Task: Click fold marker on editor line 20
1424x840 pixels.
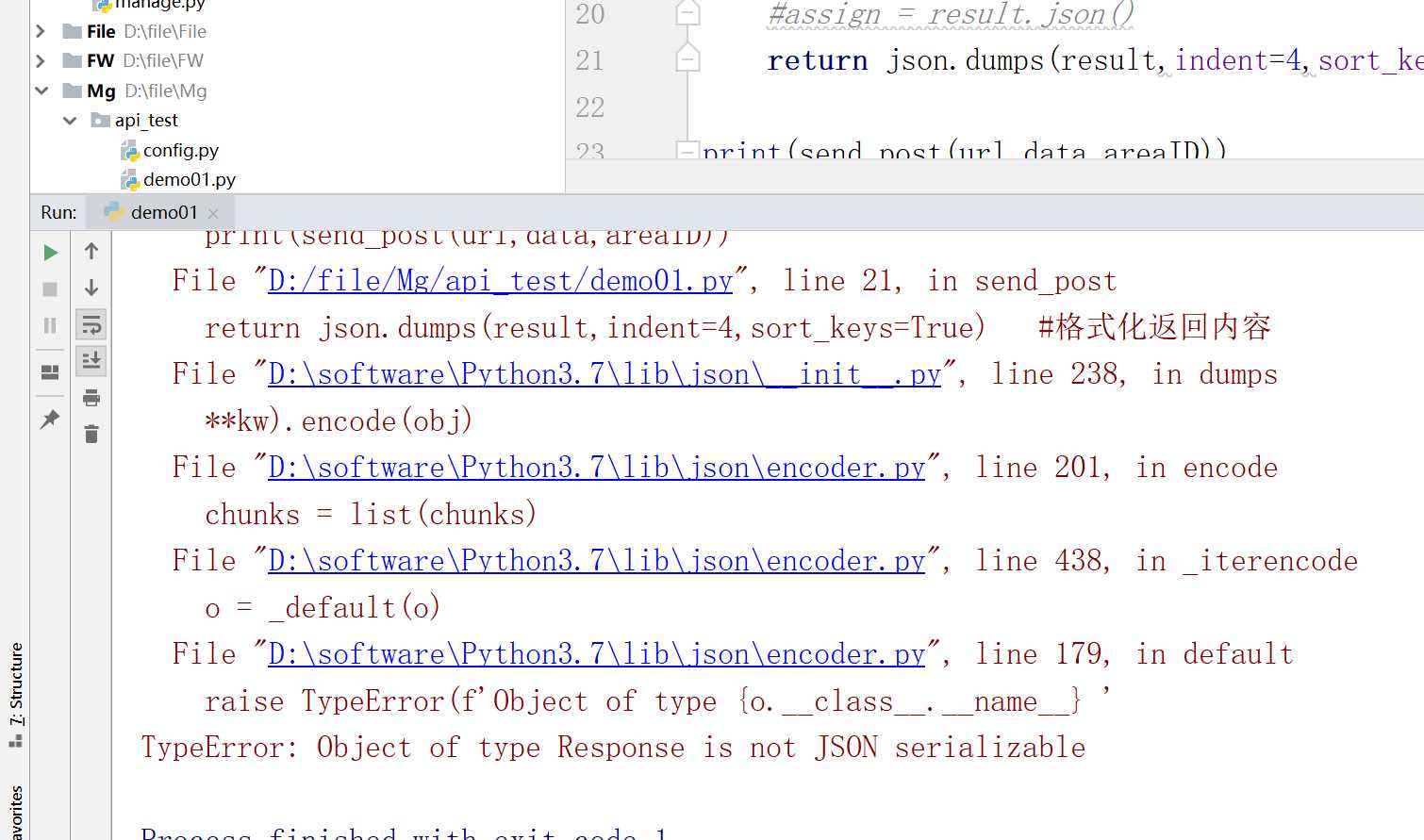Action: point(687,13)
